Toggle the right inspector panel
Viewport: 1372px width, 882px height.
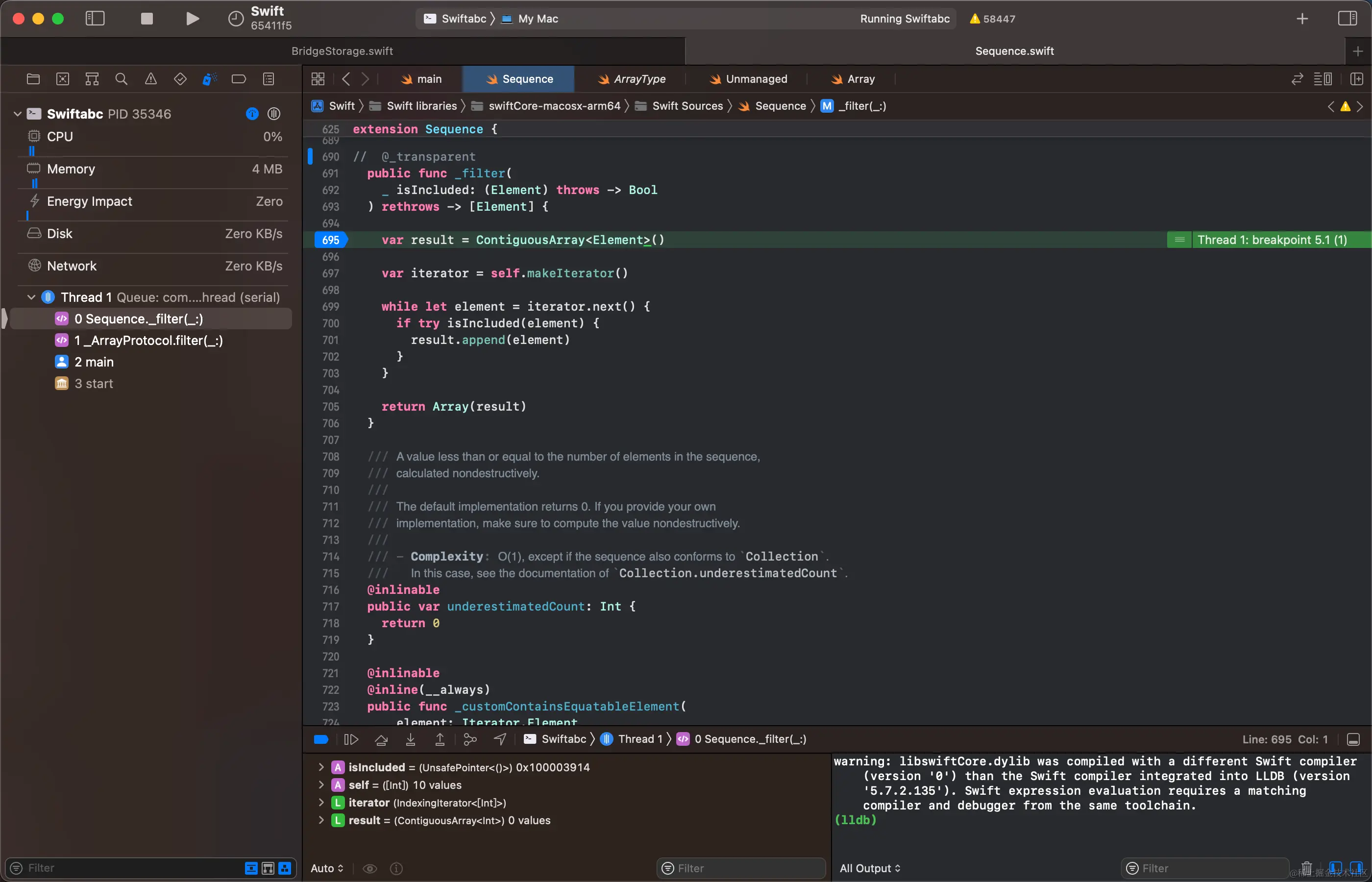pyautogui.click(x=1347, y=18)
